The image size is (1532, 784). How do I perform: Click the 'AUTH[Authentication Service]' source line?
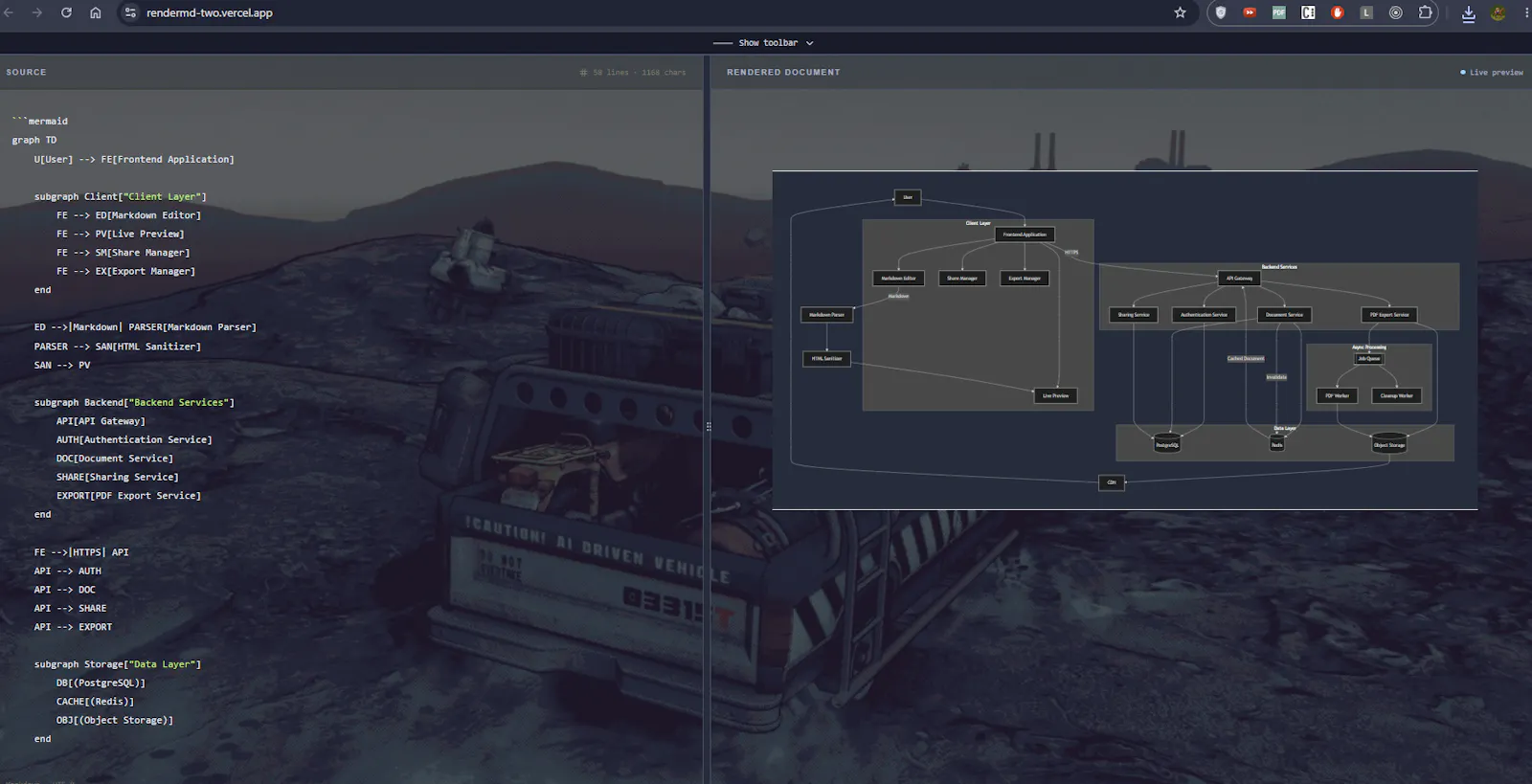click(134, 440)
